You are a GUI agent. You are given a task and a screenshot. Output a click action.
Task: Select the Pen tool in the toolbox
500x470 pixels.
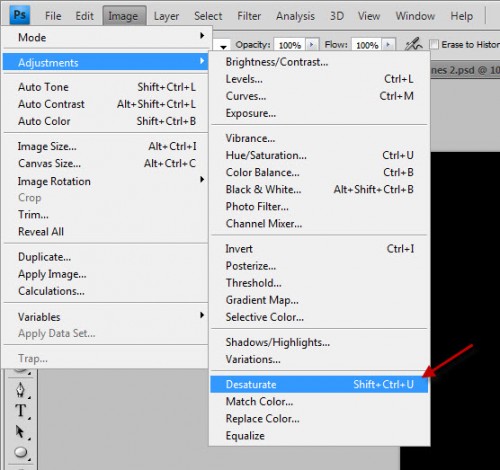(x=21, y=389)
